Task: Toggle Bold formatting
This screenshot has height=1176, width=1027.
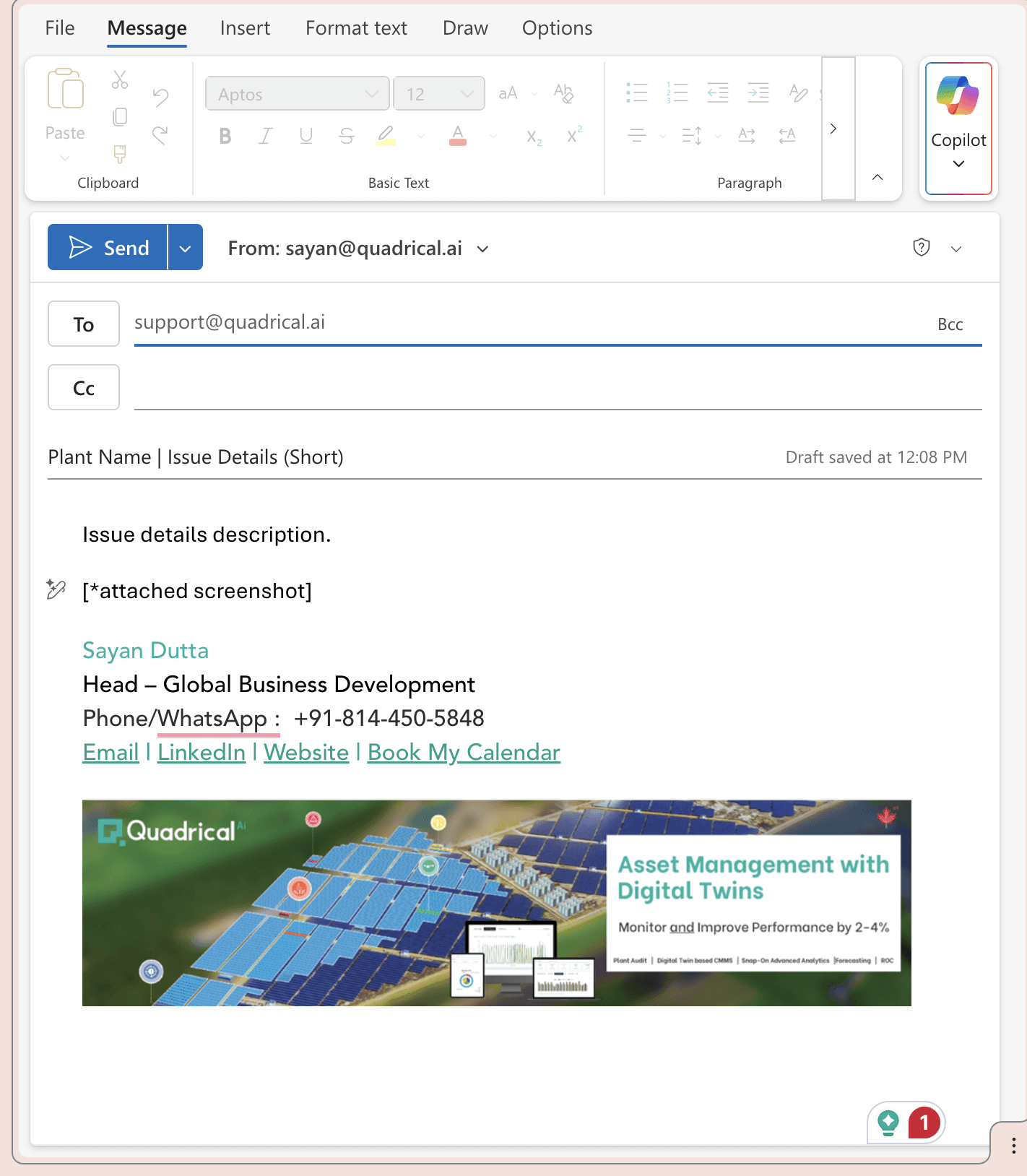Action: pos(225,136)
